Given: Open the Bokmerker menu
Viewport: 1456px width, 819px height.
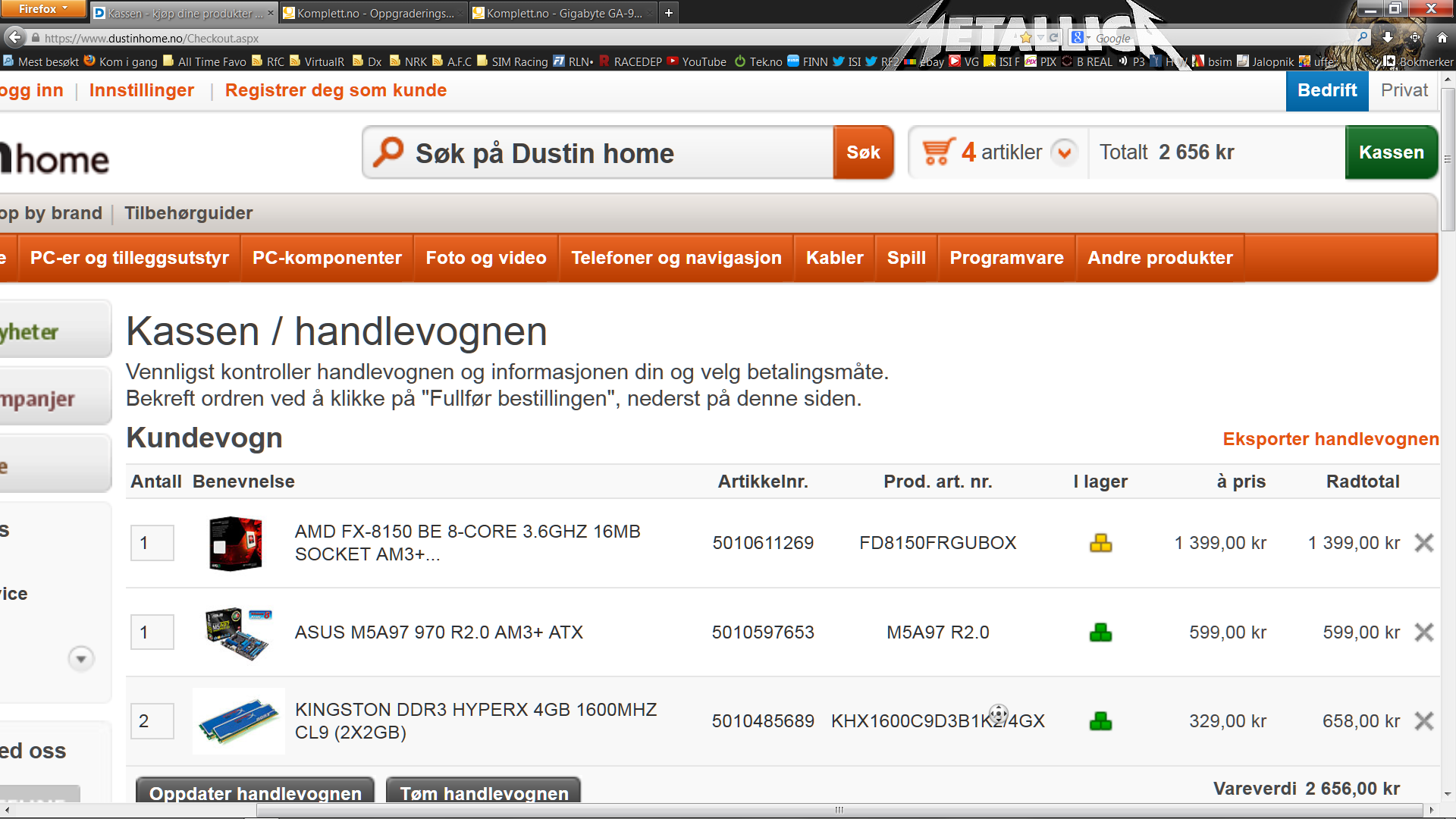Looking at the screenshot, I should [x=1418, y=61].
